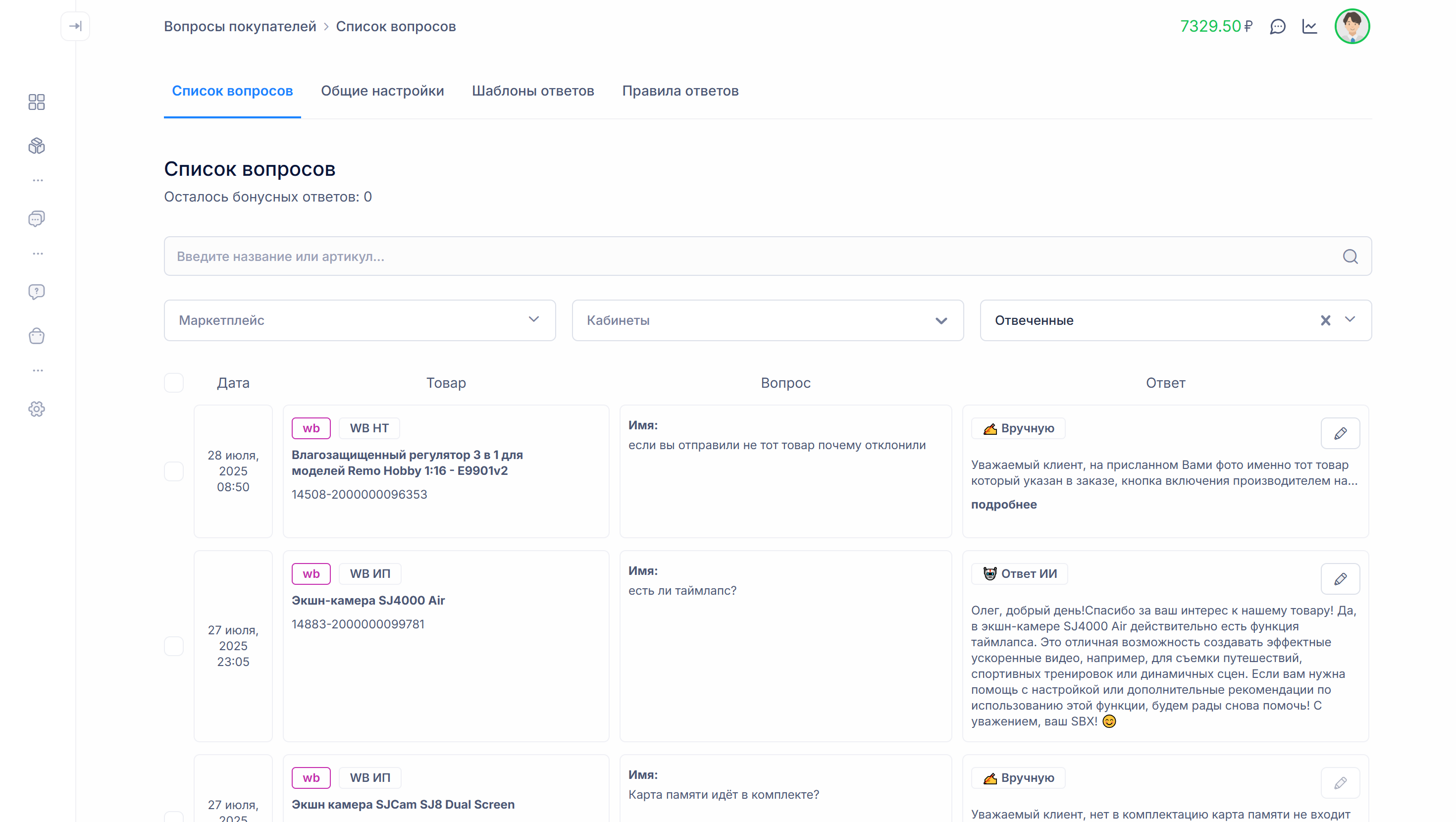Screen dimensions: 1456x822
Task: Clear the Отвеченные filter selection
Action: point(1325,320)
